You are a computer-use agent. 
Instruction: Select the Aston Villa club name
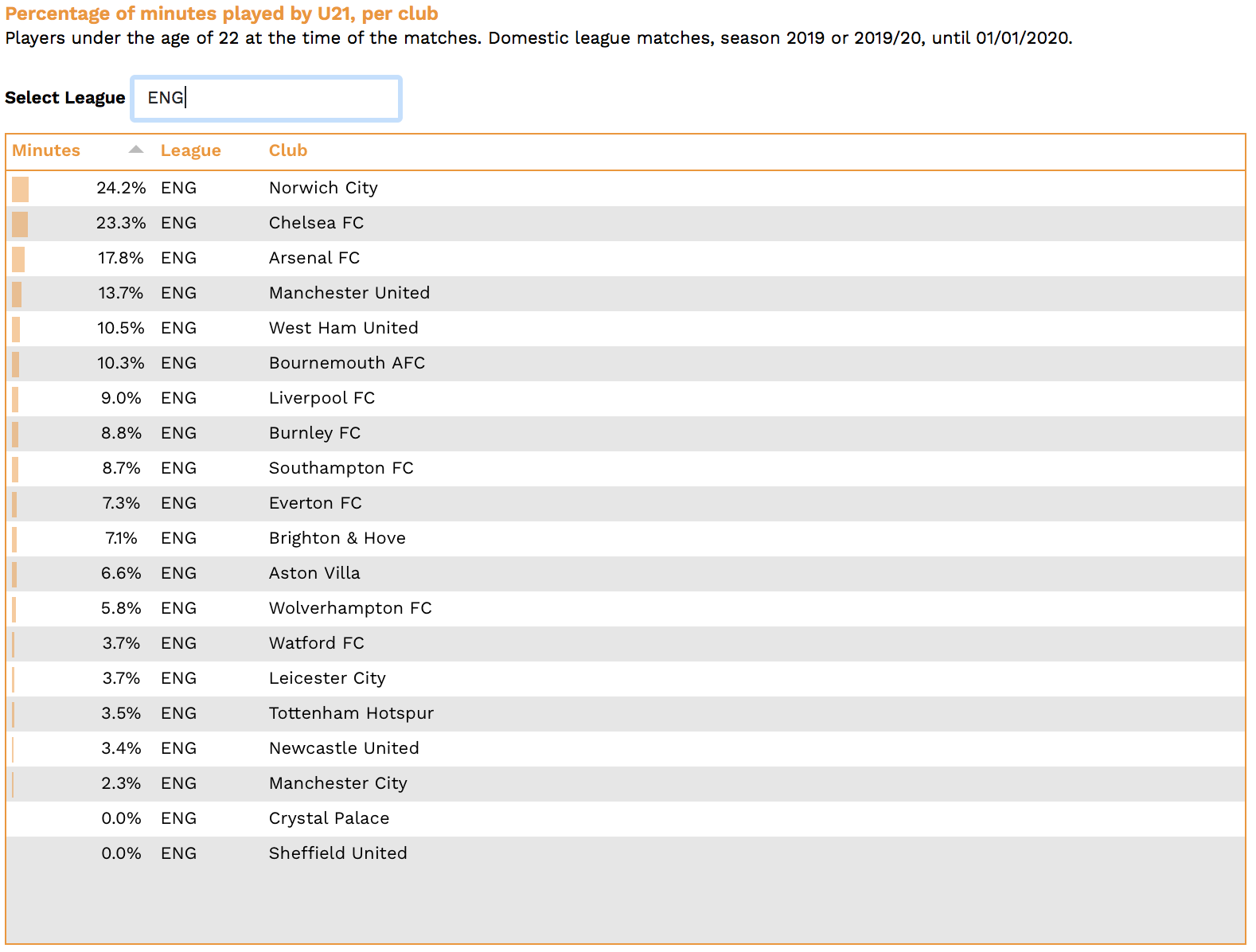click(314, 573)
